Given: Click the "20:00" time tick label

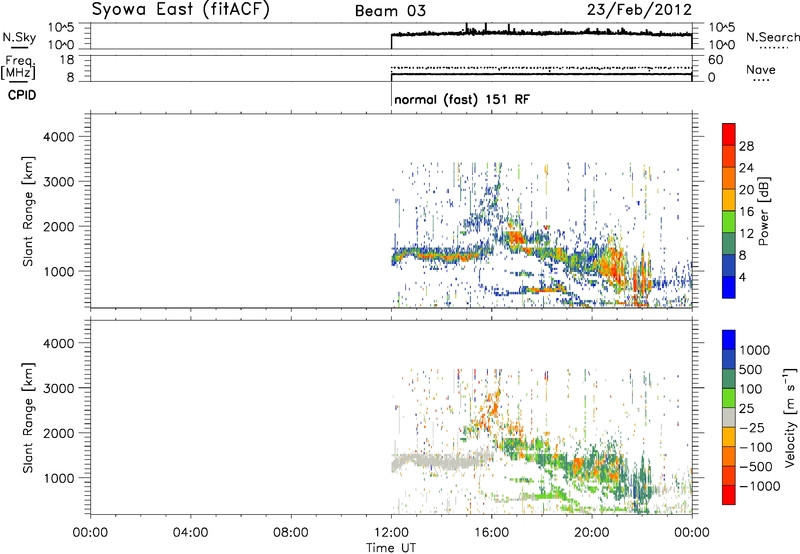Looking at the screenshot, I should point(592,533).
